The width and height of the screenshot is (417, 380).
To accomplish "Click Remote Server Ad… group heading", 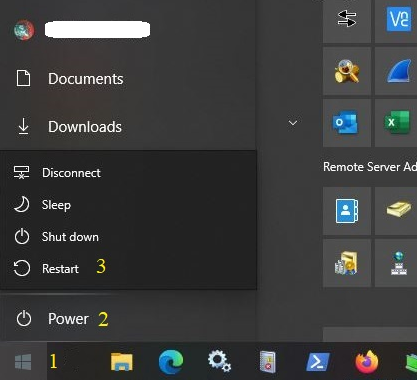I will click(x=370, y=167).
